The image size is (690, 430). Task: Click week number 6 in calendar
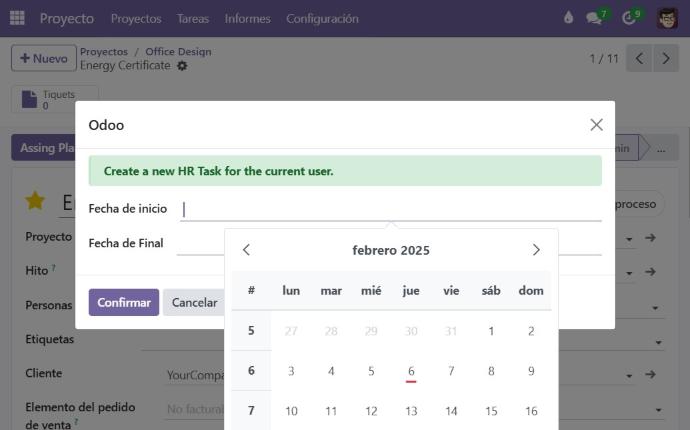(x=251, y=371)
